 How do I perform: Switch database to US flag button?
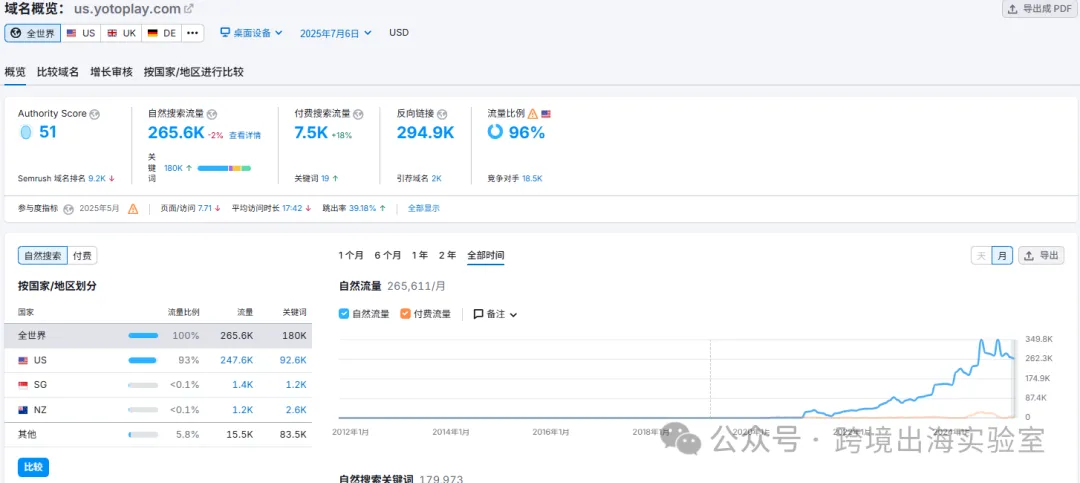point(81,32)
